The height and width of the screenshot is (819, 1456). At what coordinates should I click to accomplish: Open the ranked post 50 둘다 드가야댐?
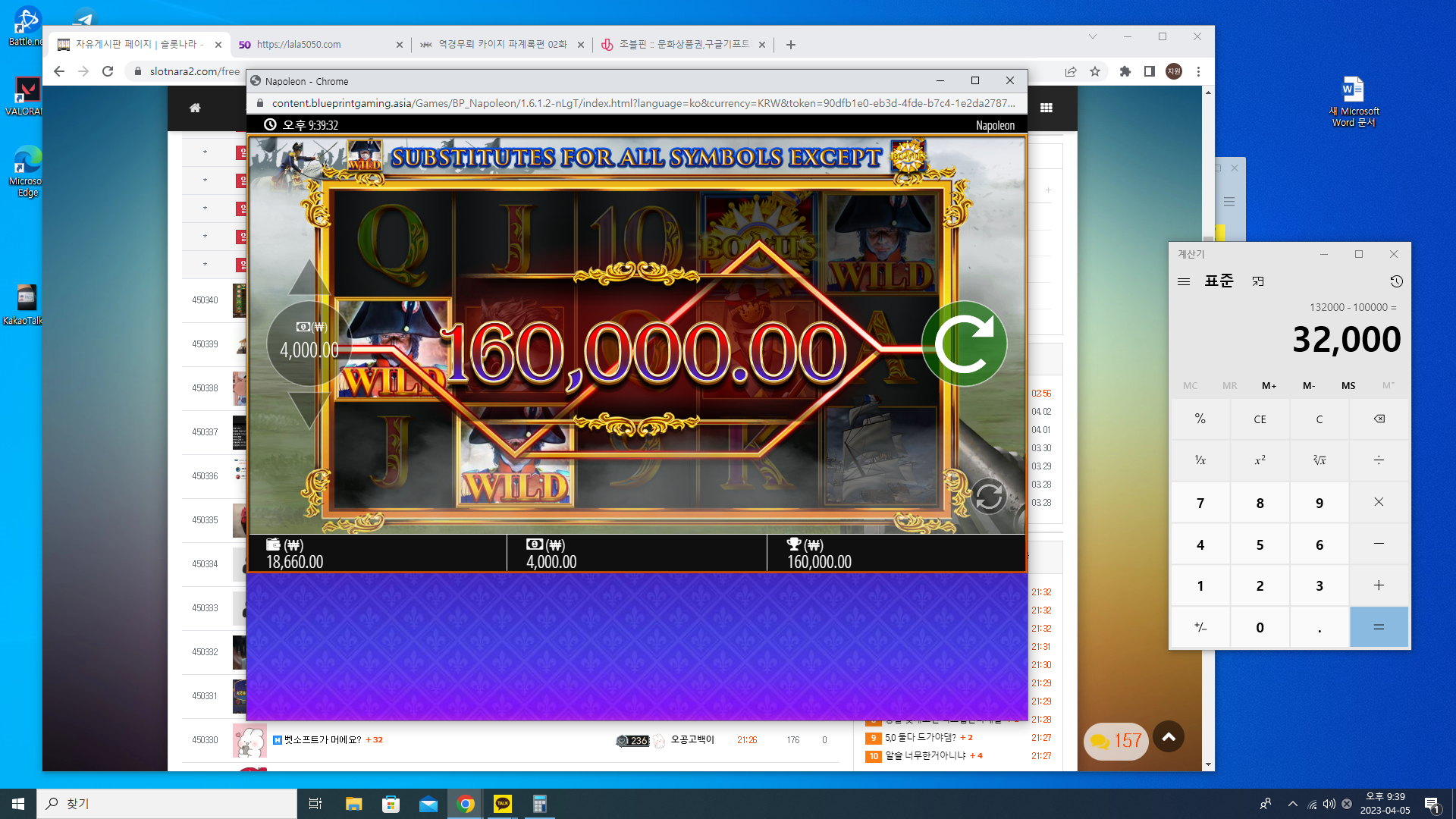[921, 737]
